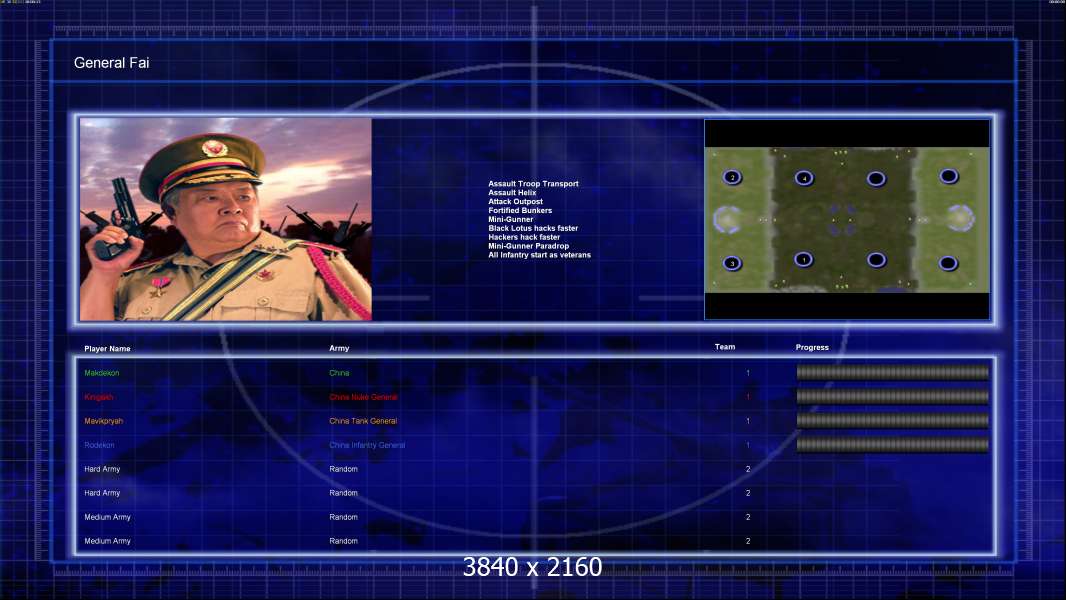The image size is (1066, 600).
Task: Click the 'General Fai' title text
Action: (111, 63)
